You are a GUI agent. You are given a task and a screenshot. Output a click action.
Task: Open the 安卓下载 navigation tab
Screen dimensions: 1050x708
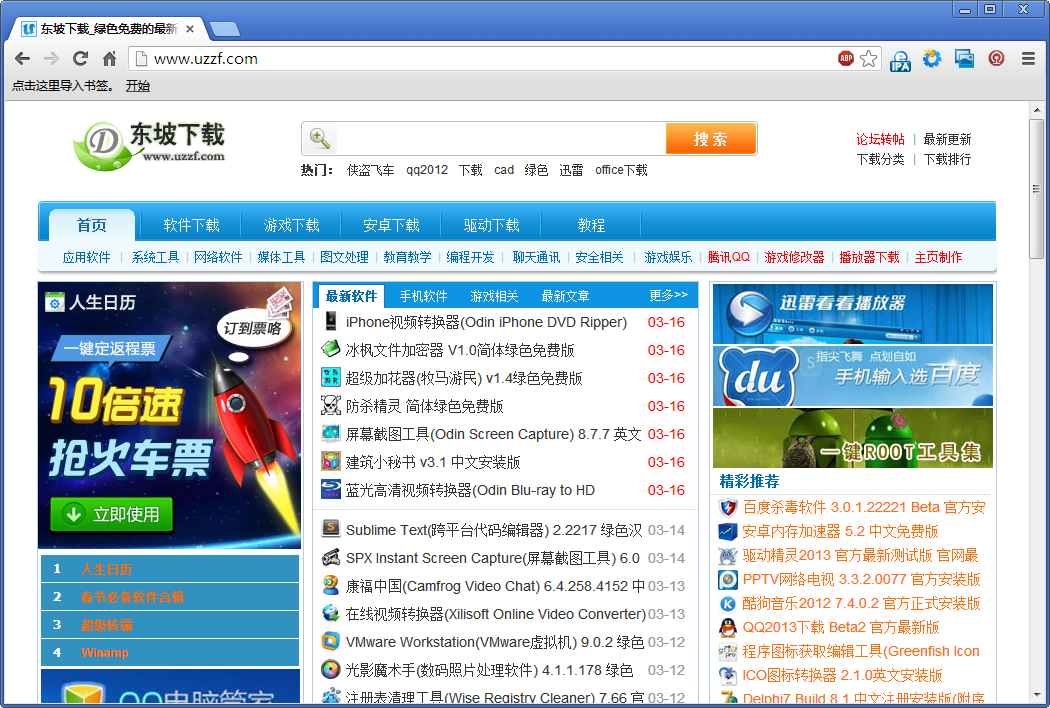[391, 225]
